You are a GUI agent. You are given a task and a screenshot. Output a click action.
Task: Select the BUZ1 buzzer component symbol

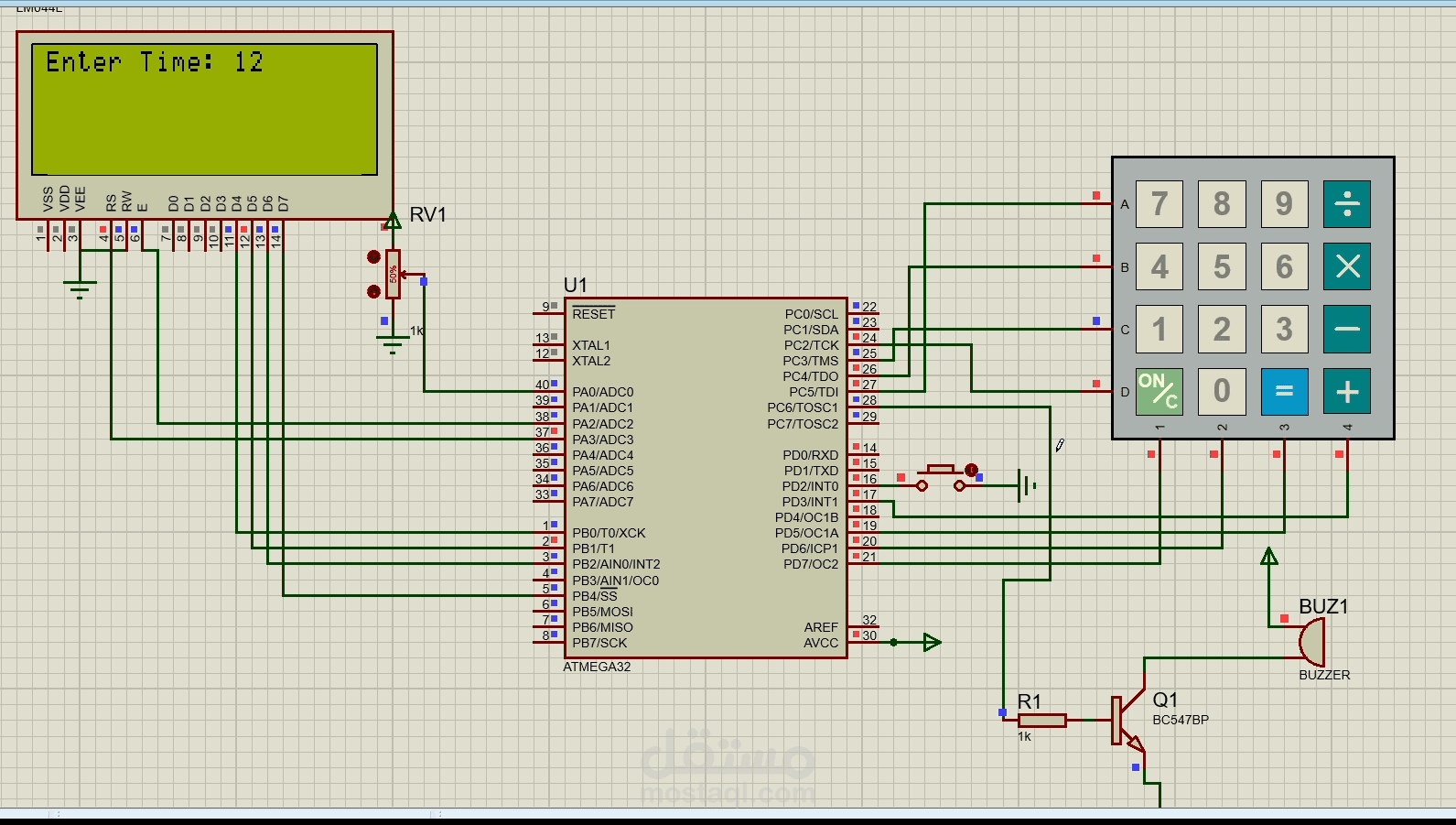coord(1311,641)
